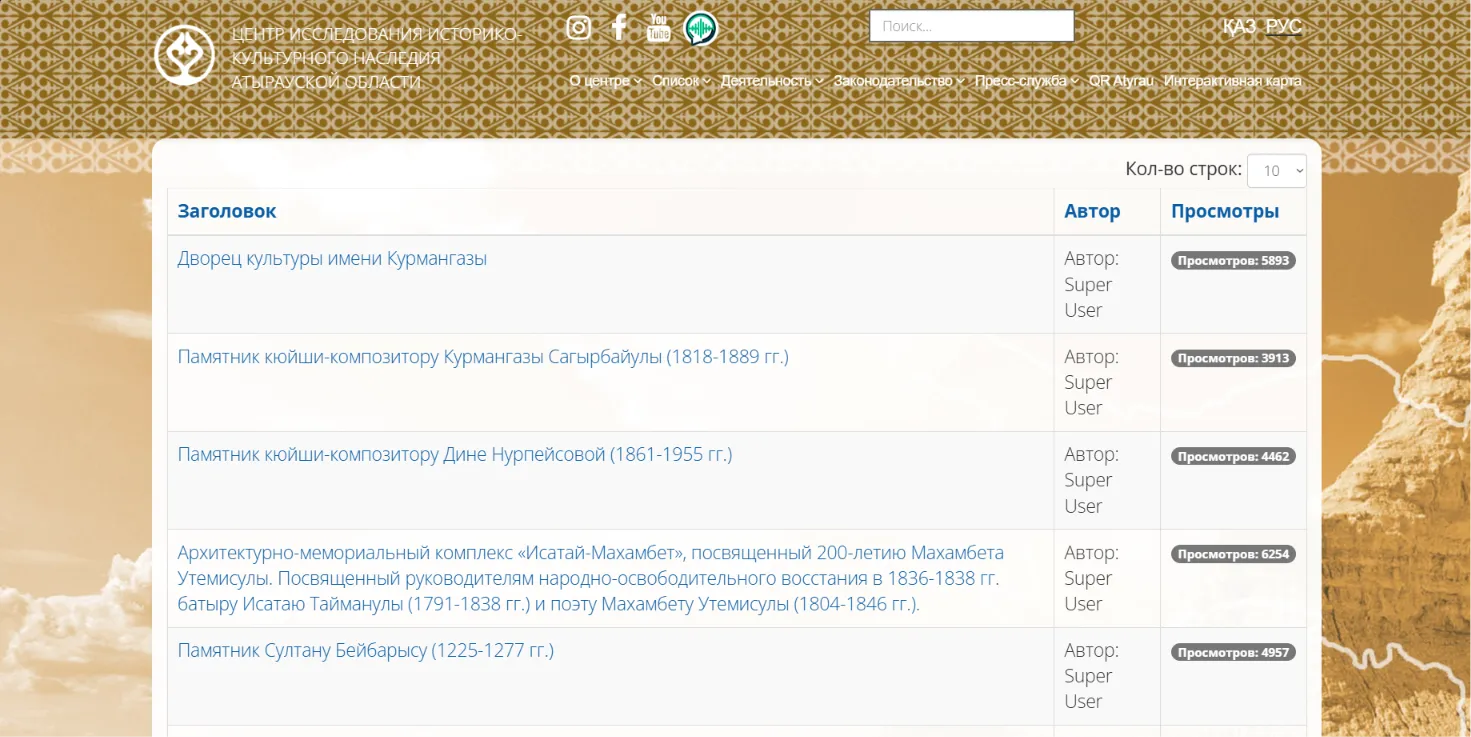The image size is (1471, 737).
Task: Click the 'Просмотров: 5893' badge
Action: click(x=1233, y=261)
